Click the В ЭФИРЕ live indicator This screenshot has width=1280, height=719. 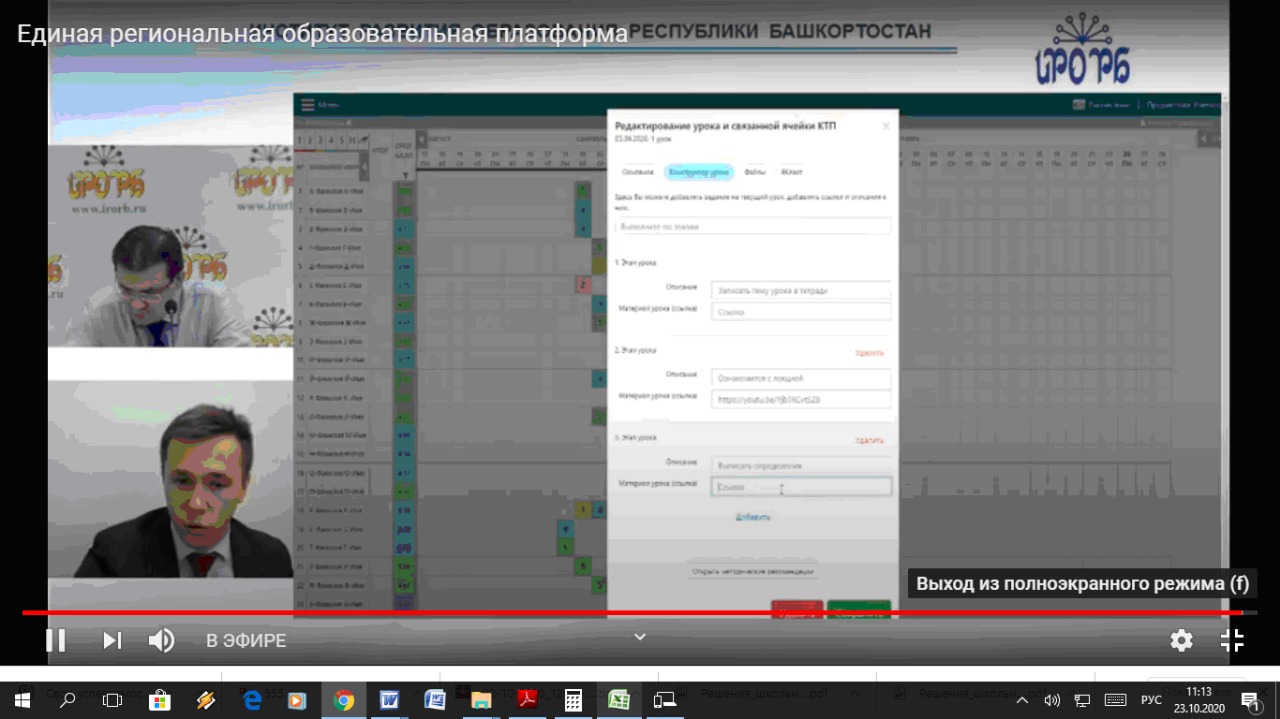[246, 641]
